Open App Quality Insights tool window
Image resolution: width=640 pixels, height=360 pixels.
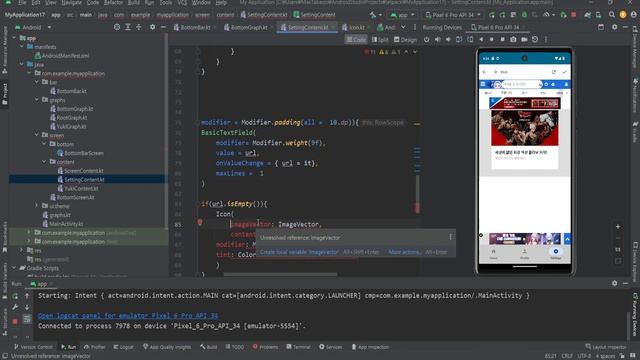tap(167, 347)
